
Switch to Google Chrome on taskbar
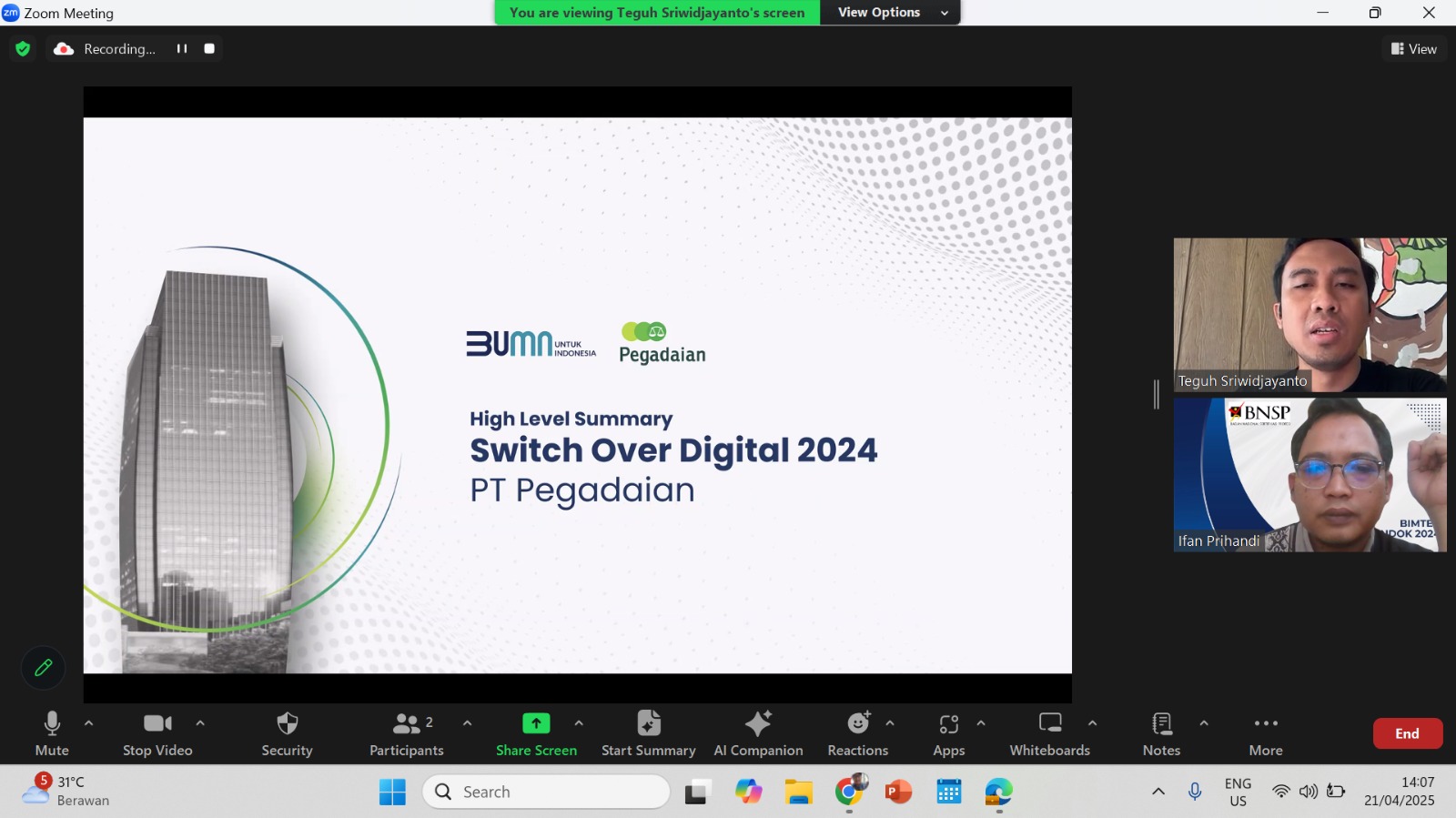pyautogui.click(x=850, y=792)
